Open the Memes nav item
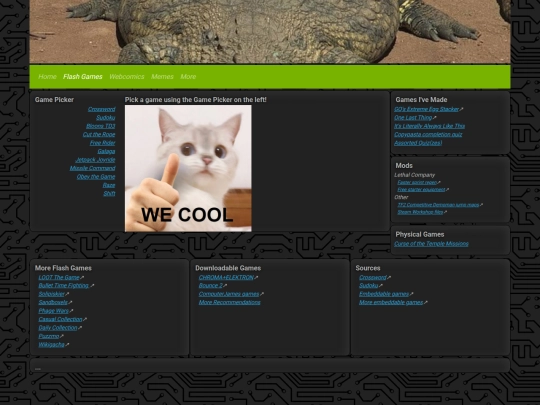Image resolution: width=540 pixels, height=405 pixels. pos(162,76)
